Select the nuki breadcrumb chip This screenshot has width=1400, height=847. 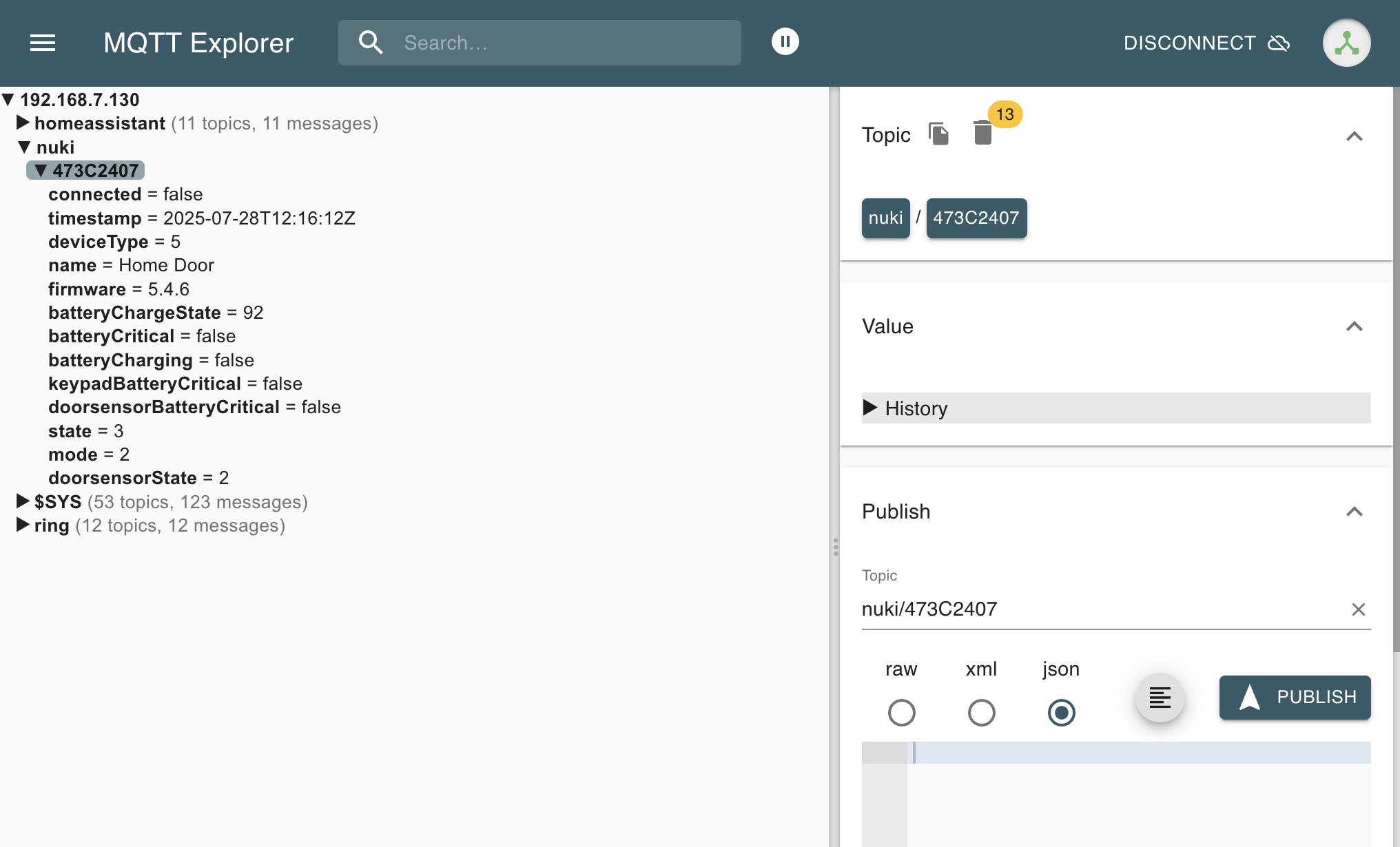click(x=885, y=218)
